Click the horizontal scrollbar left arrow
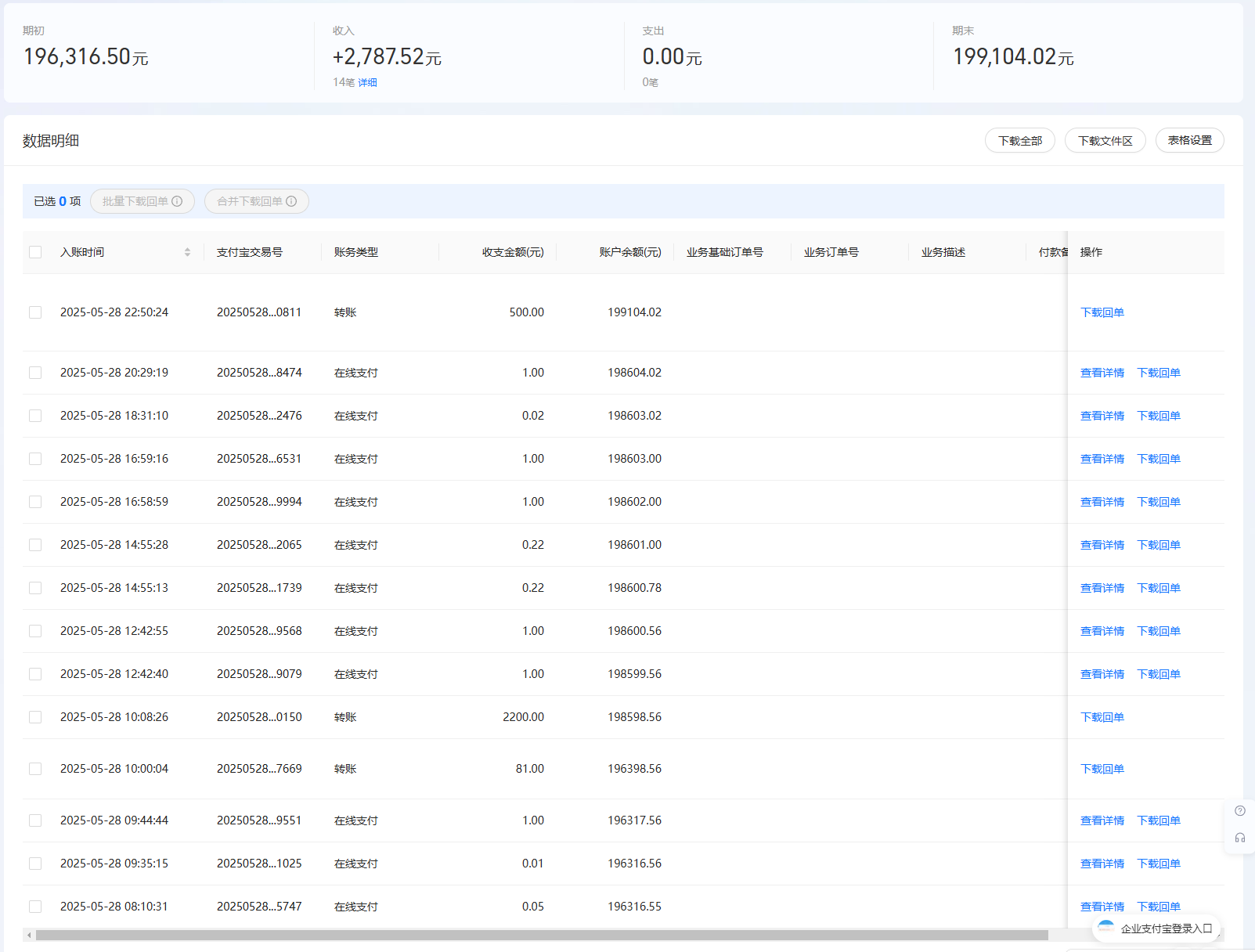 pyautogui.click(x=29, y=935)
